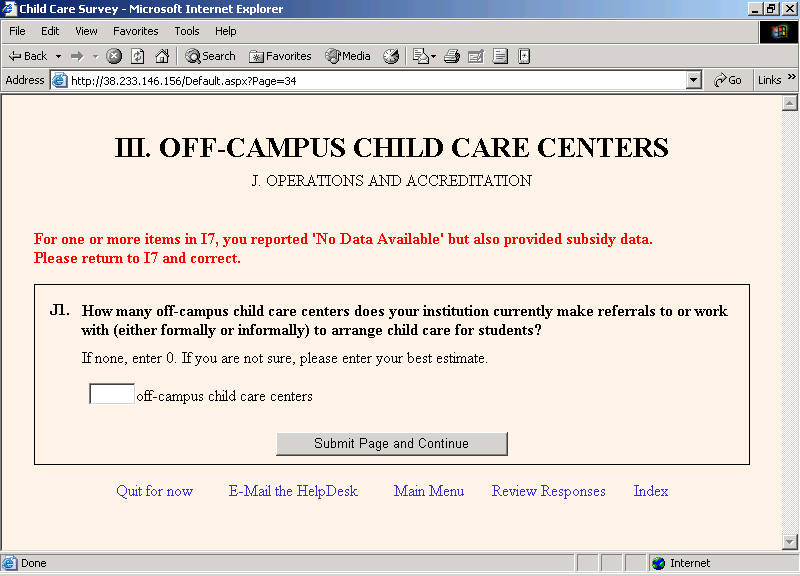Expand the Links toolbar chevron

pos(791,77)
